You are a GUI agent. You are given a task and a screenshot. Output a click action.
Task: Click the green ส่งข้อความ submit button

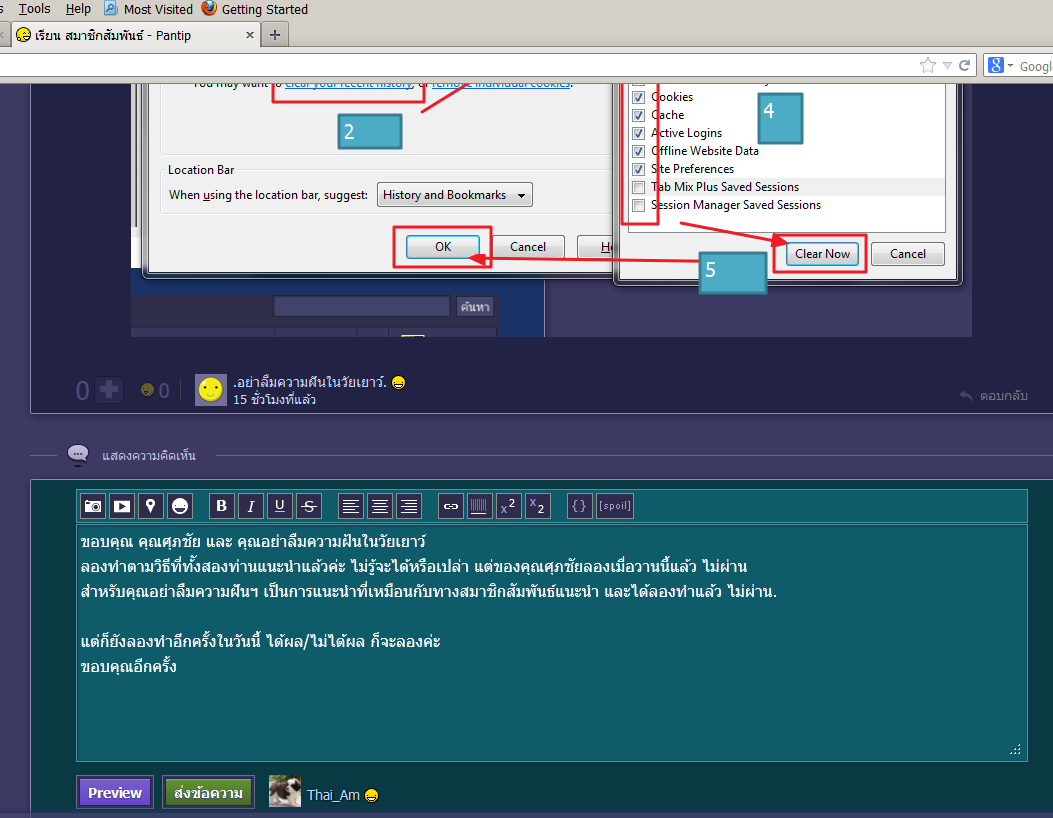click(208, 792)
